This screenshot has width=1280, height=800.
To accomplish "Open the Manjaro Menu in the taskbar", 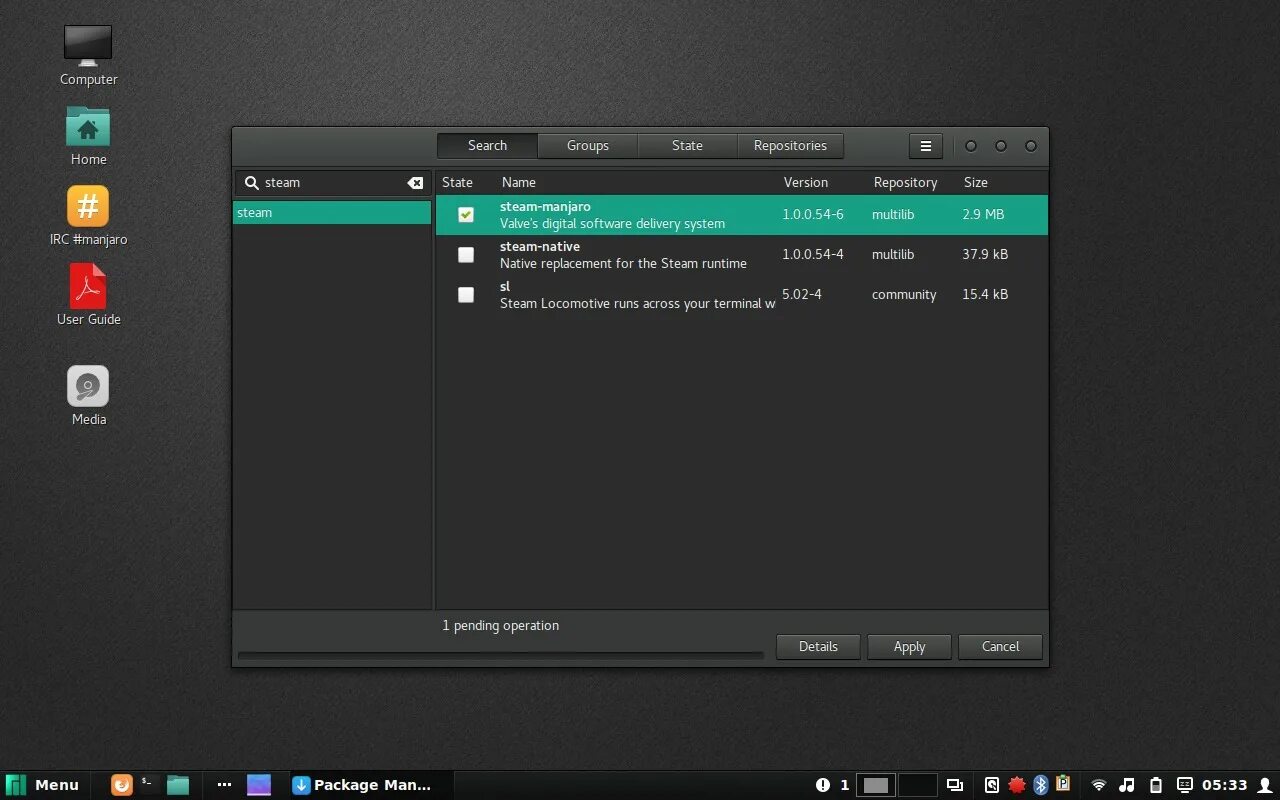I will 42,785.
